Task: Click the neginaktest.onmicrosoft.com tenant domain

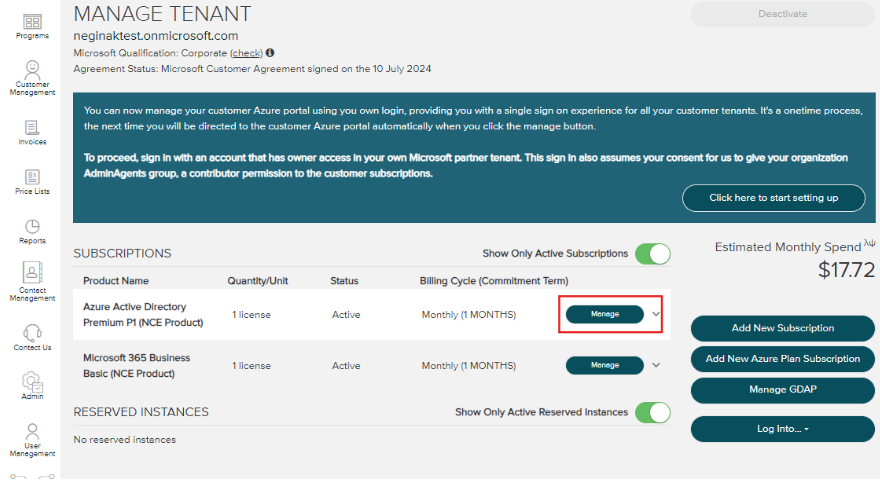Action: 155,36
